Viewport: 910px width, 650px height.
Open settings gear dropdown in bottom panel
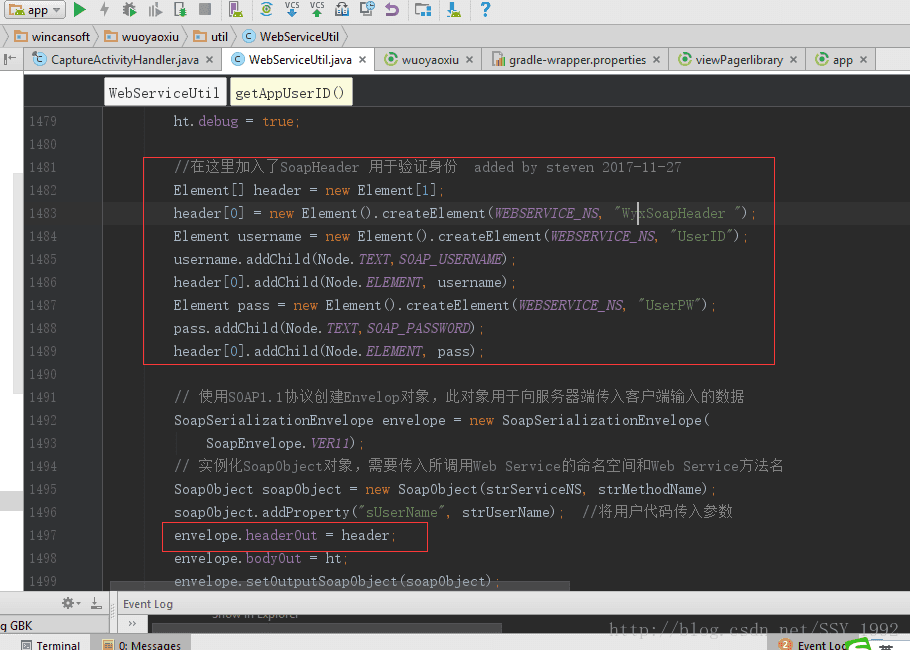point(71,604)
